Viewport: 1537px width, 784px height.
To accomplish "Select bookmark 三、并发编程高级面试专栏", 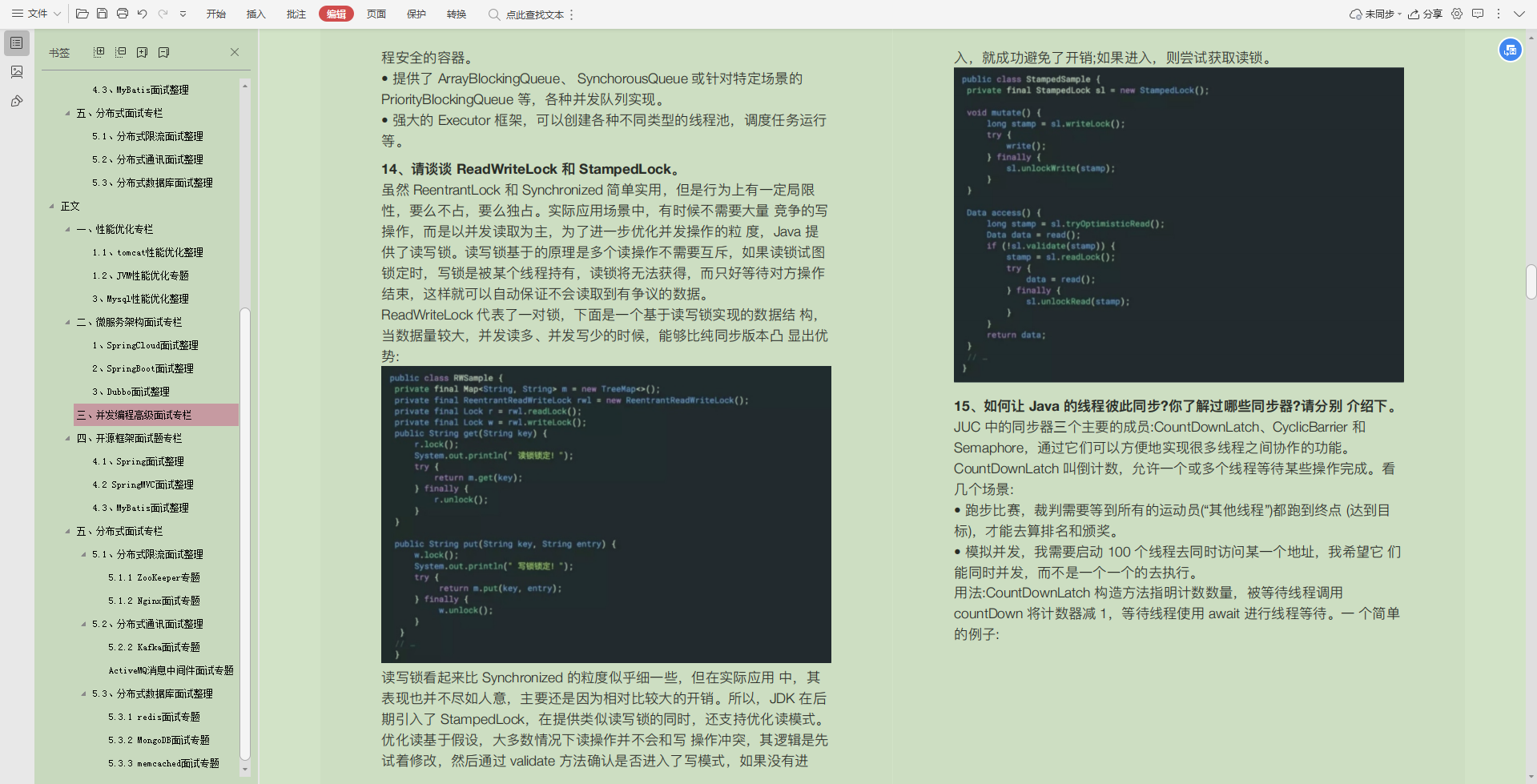I will [x=156, y=415].
